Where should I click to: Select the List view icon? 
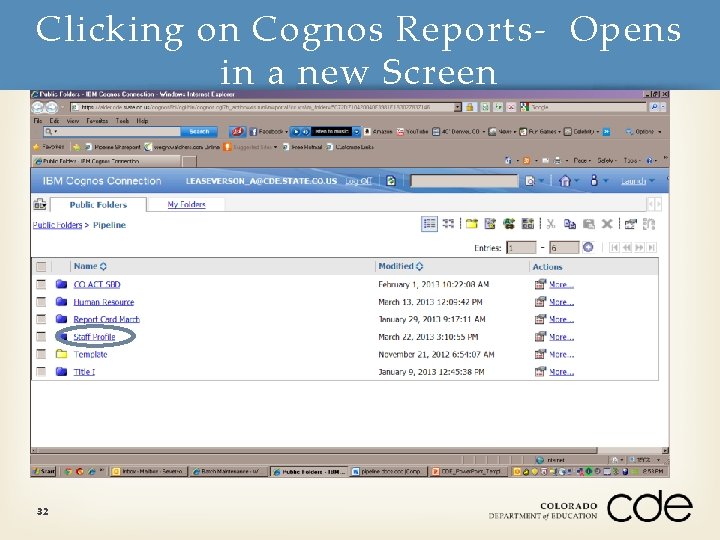pyautogui.click(x=429, y=224)
